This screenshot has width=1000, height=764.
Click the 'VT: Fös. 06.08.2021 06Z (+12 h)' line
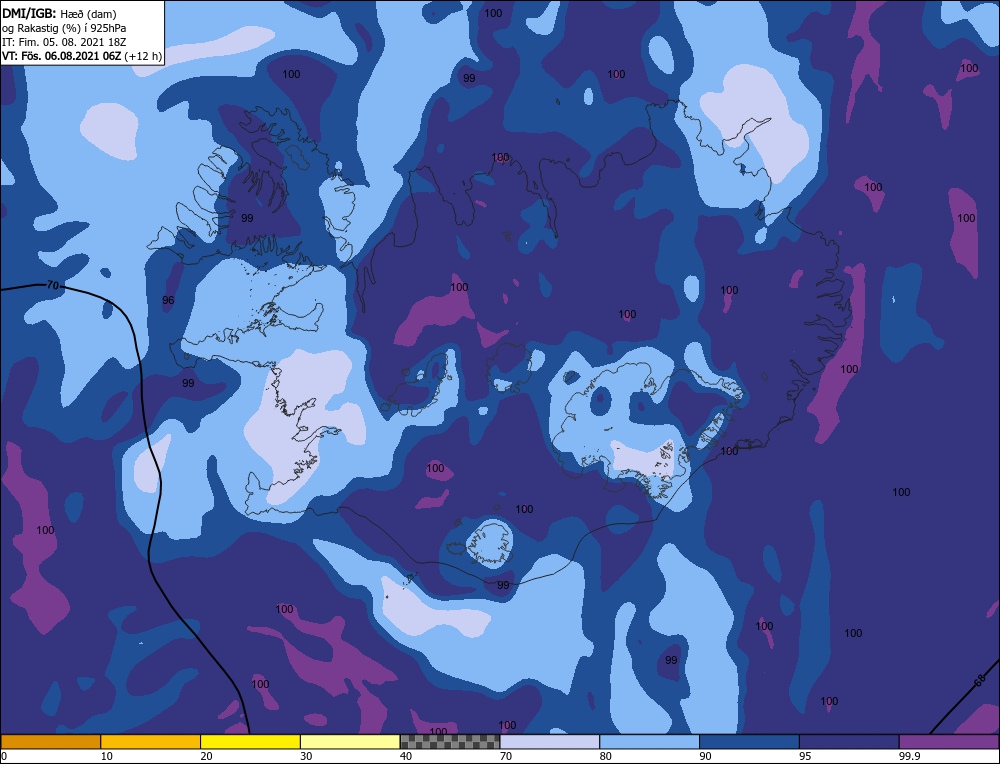pos(82,56)
